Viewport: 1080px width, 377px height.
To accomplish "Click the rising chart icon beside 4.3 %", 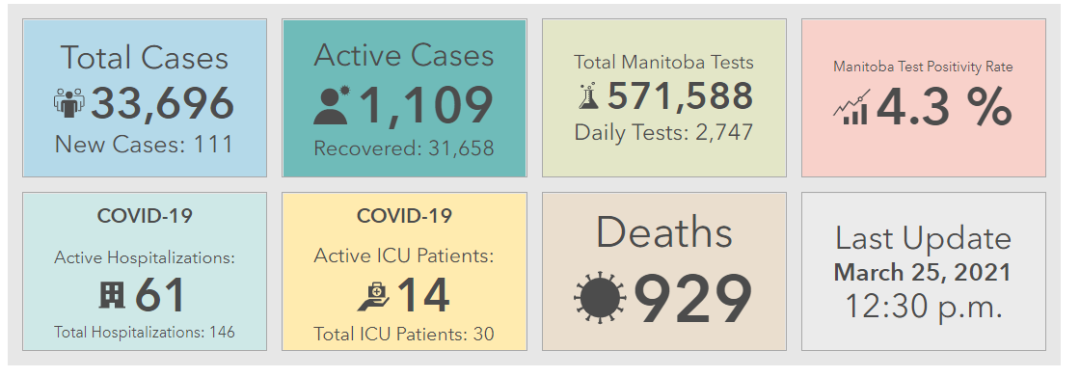I will pyautogui.click(x=851, y=107).
